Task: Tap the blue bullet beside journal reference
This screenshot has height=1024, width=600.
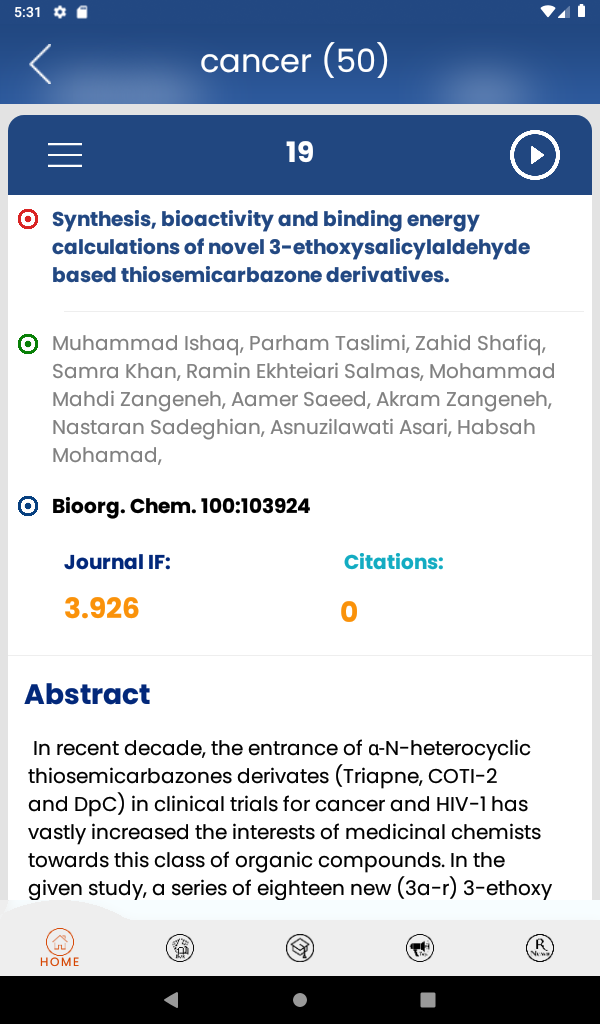Action: [29, 506]
